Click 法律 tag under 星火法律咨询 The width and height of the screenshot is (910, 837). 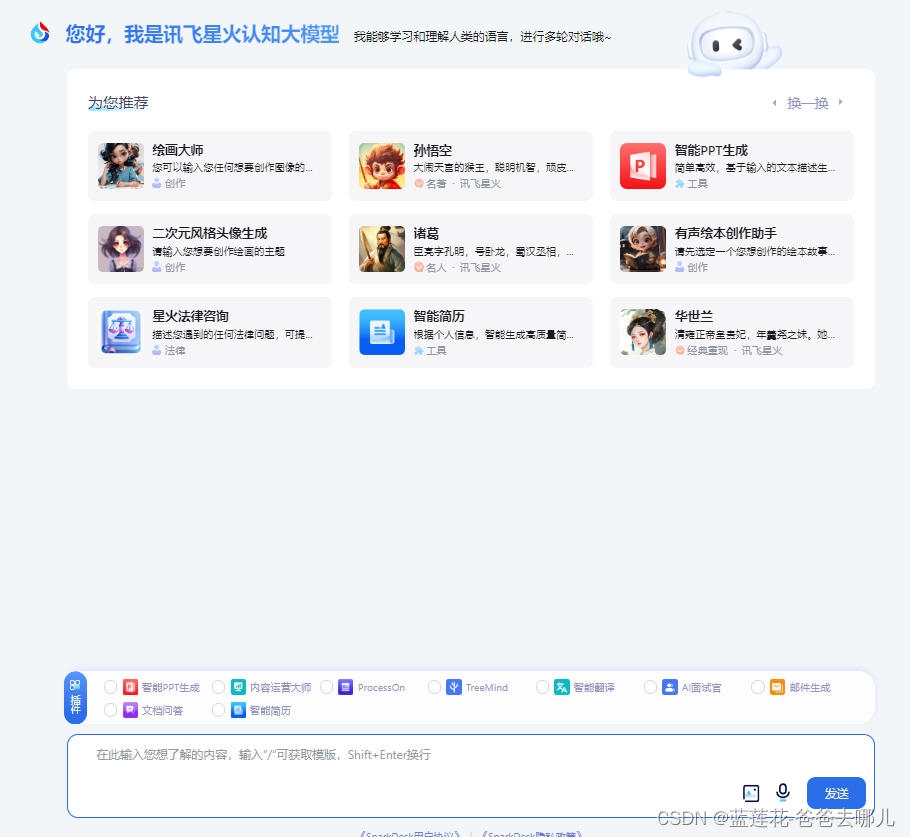click(x=175, y=351)
